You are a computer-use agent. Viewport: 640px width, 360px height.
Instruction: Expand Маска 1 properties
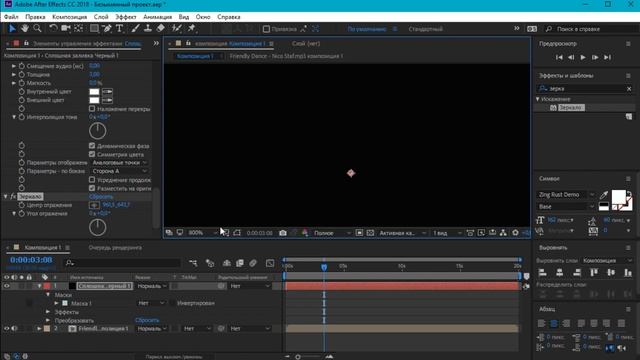[56, 303]
